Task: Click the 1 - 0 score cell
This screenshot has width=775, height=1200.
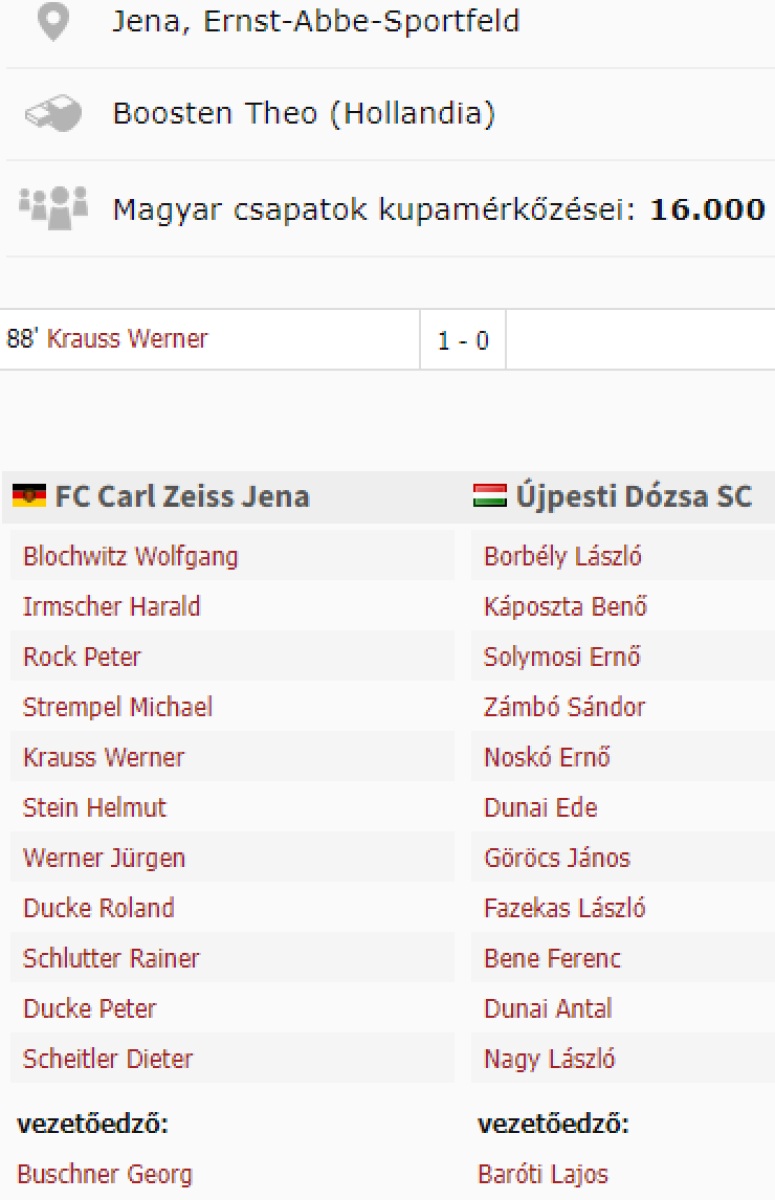Action: click(x=463, y=340)
